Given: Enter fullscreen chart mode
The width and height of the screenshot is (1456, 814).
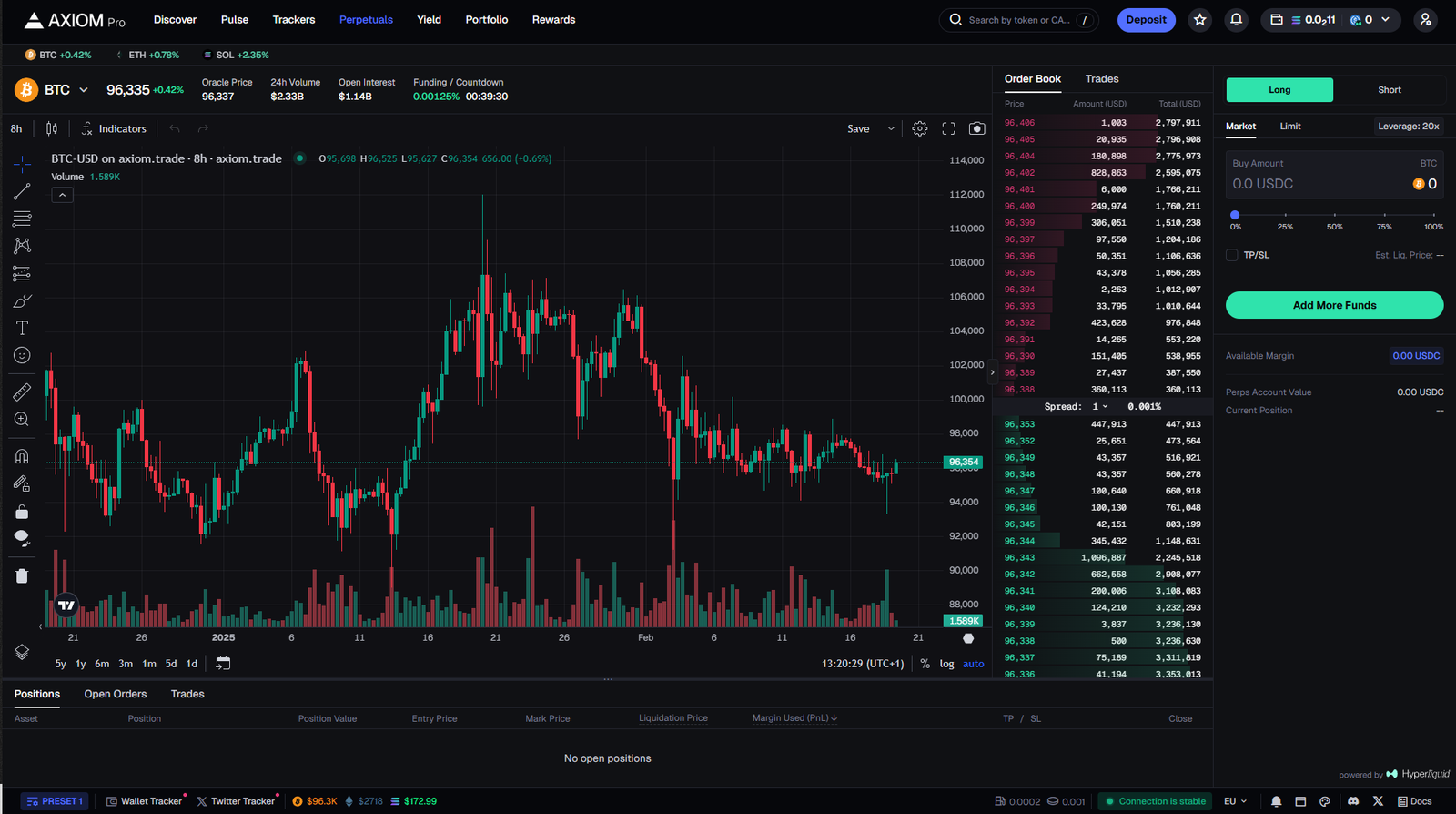Looking at the screenshot, I should [948, 128].
